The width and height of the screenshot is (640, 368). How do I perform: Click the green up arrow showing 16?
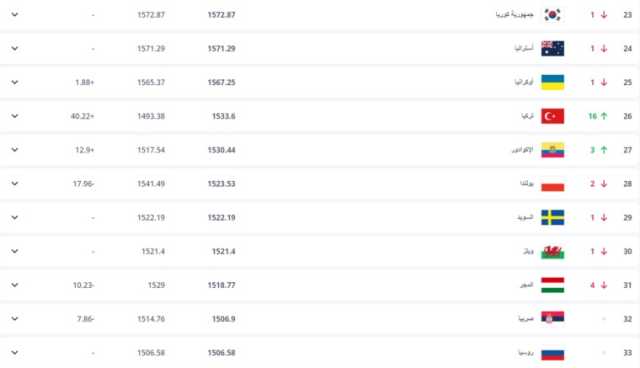pyautogui.click(x=604, y=116)
